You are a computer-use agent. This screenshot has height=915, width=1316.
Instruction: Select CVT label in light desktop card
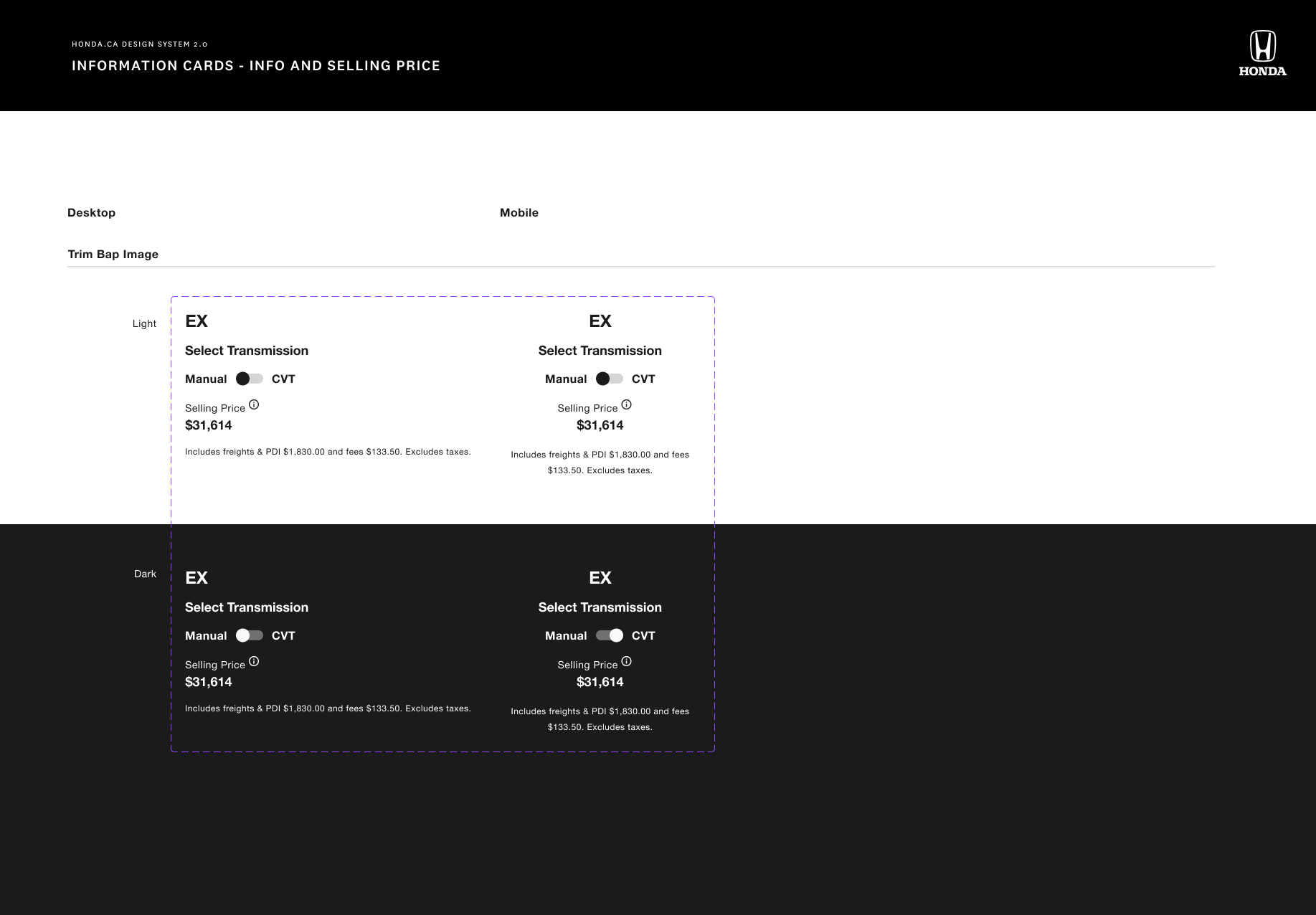[x=283, y=379]
